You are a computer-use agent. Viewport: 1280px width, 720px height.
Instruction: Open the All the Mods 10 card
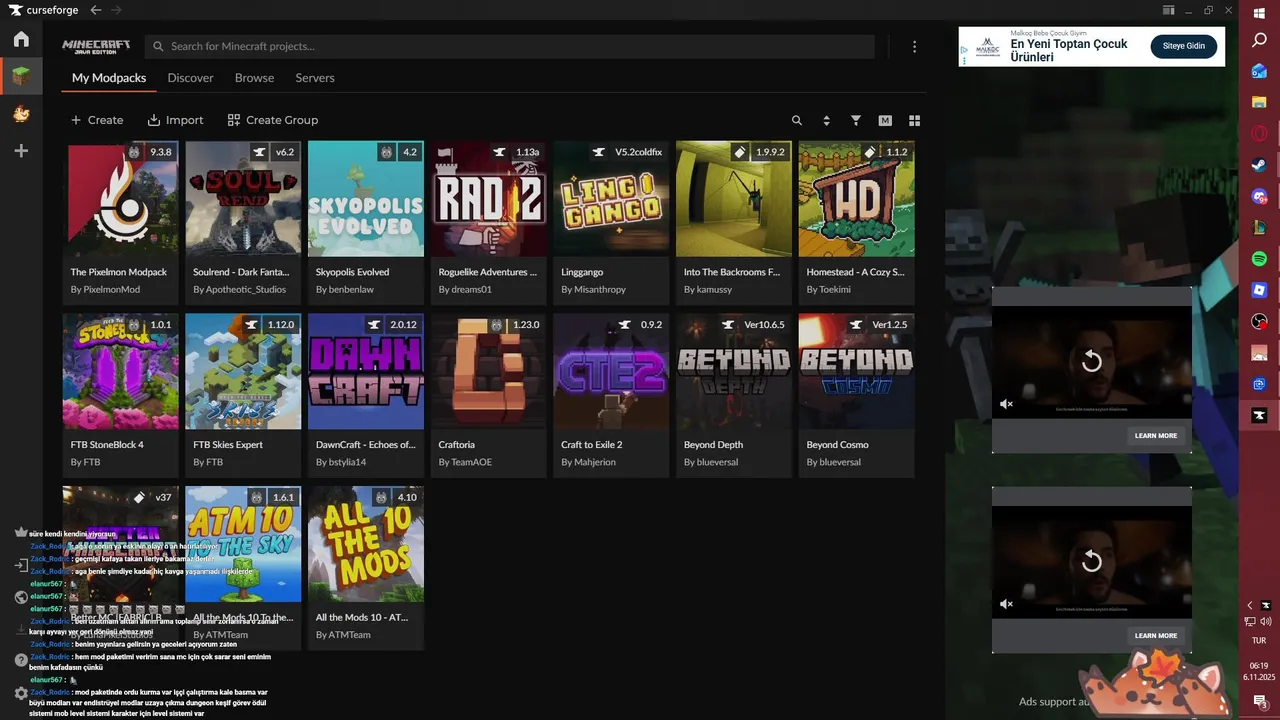click(366, 568)
